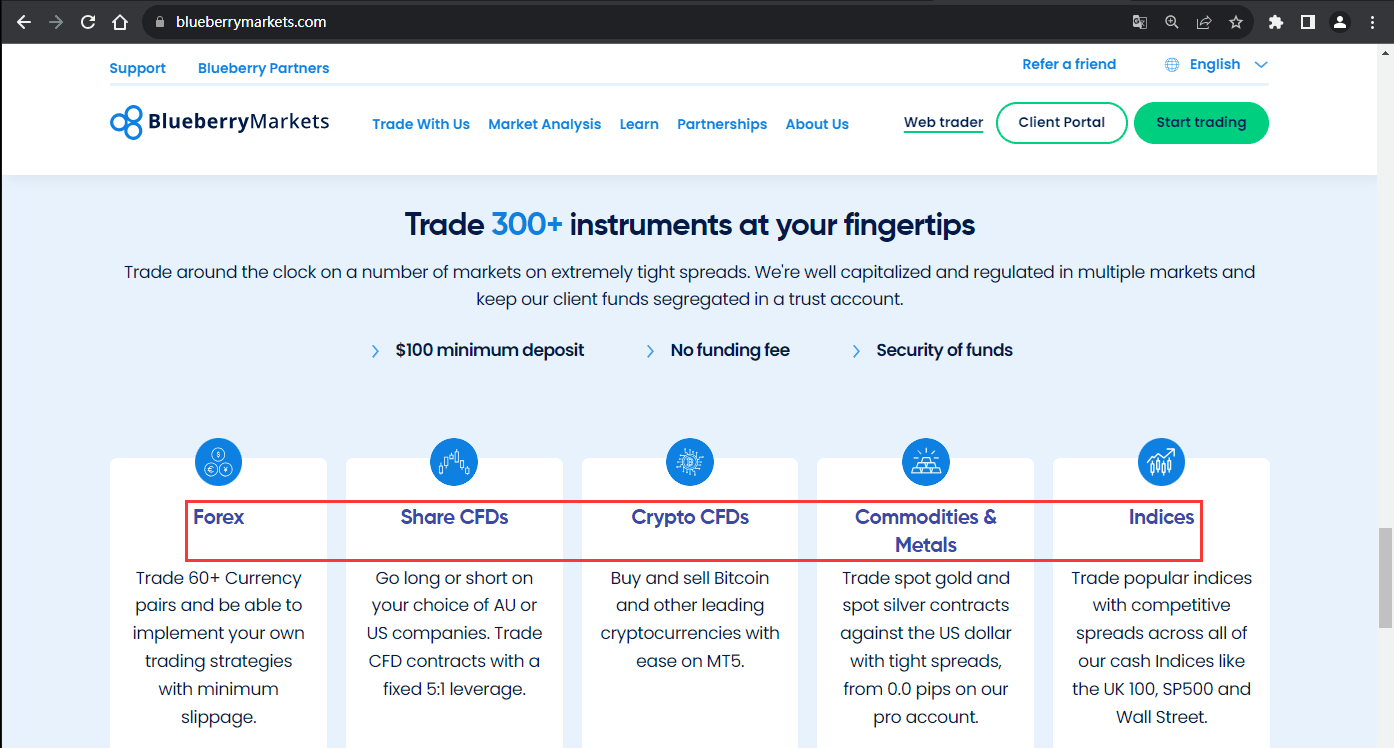Viewport: 1394px width, 748px height.
Task: Click the globe language icon
Action: pyautogui.click(x=1172, y=64)
